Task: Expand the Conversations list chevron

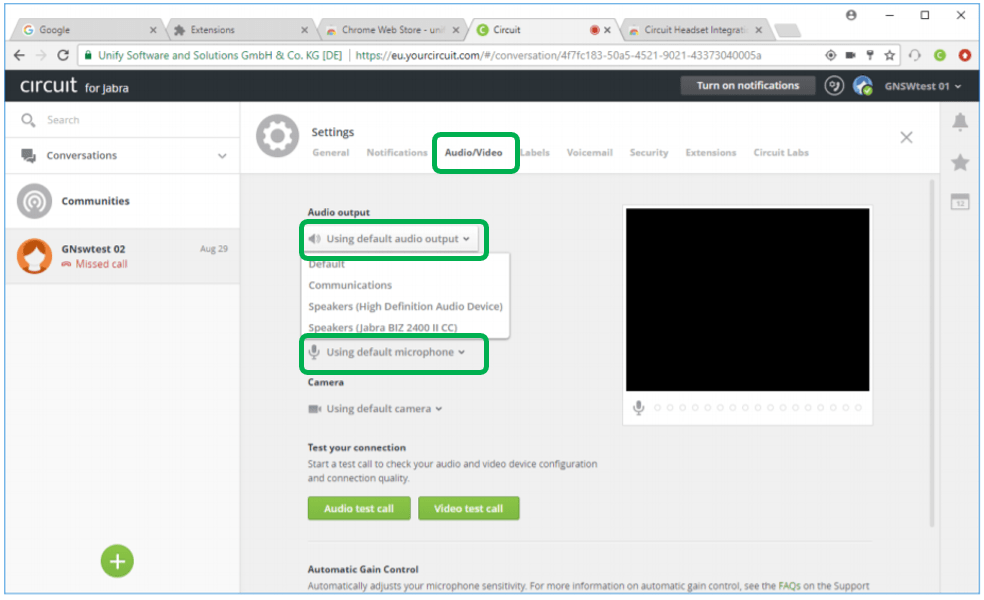Action: (222, 156)
